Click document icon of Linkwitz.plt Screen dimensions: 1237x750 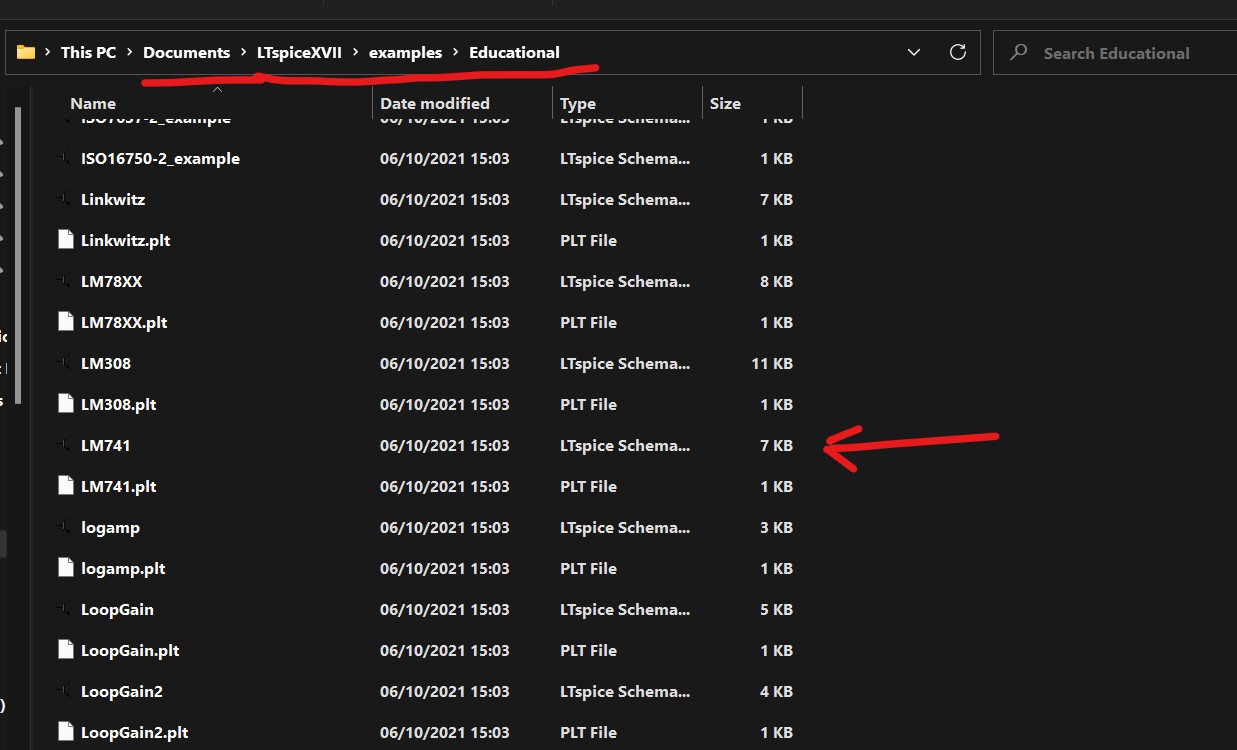coord(65,240)
